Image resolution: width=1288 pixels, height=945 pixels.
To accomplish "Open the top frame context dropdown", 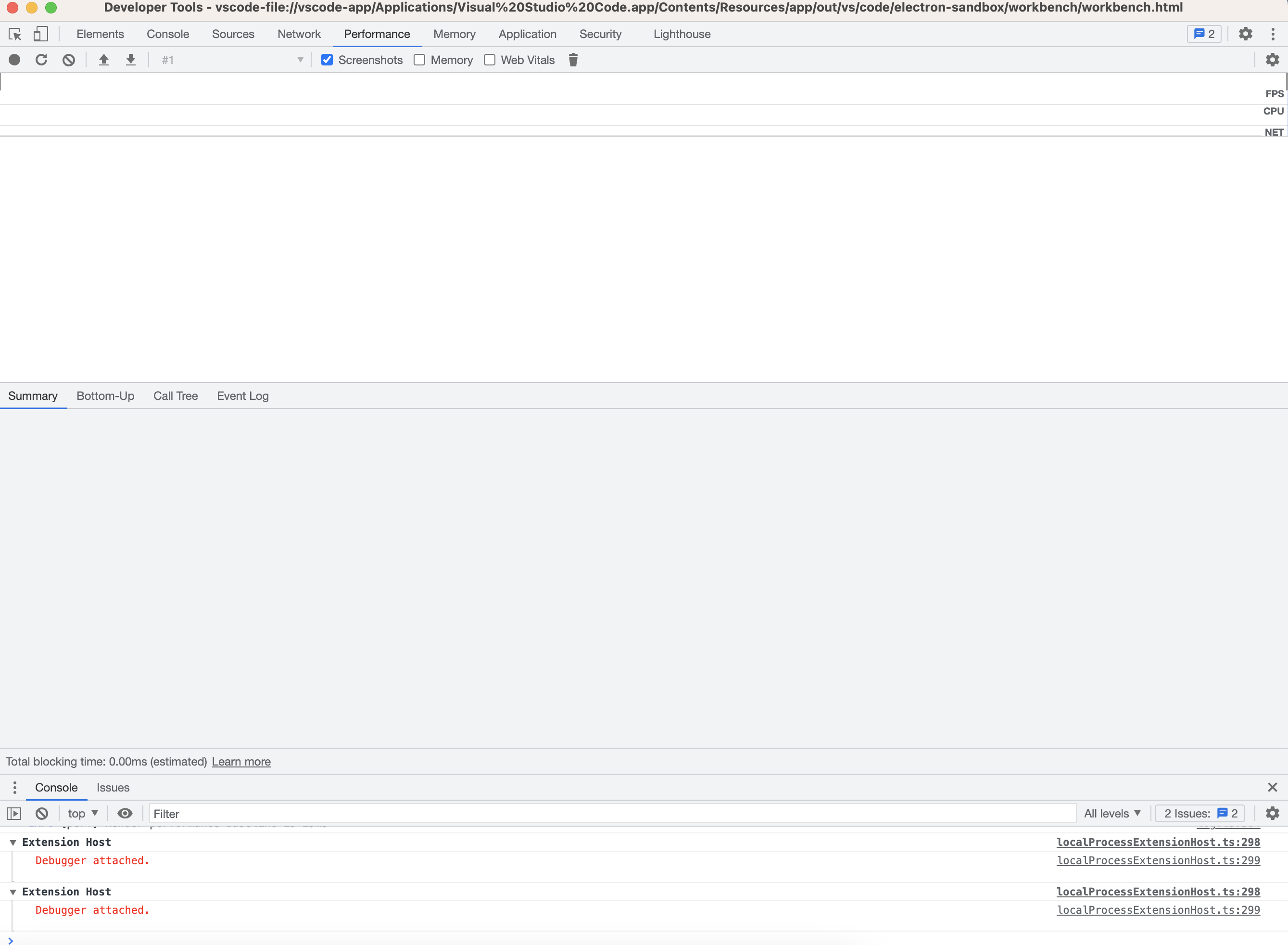I will pyautogui.click(x=81, y=813).
